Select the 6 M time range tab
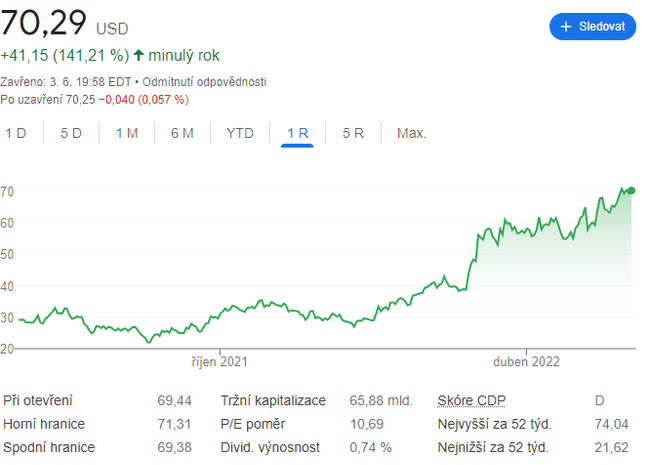This screenshot has height=465, width=650. [x=182, y=133]
